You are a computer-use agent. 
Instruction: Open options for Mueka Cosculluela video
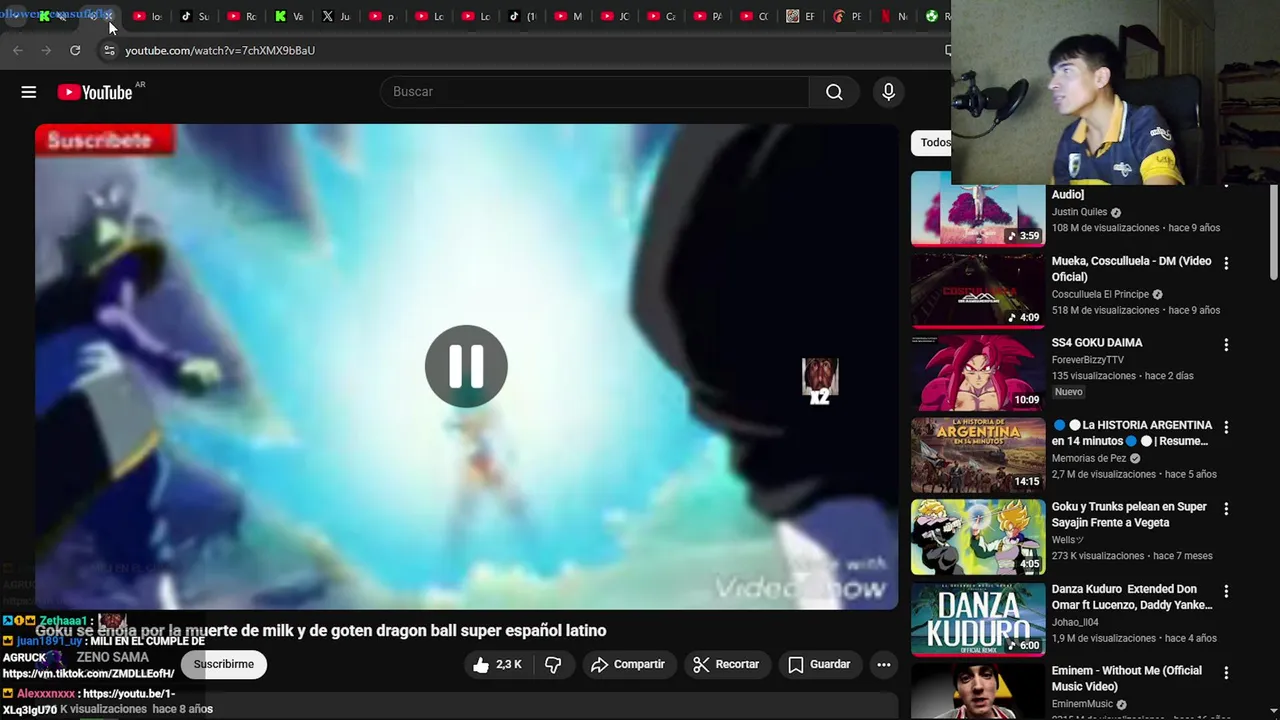[1226, 263]
